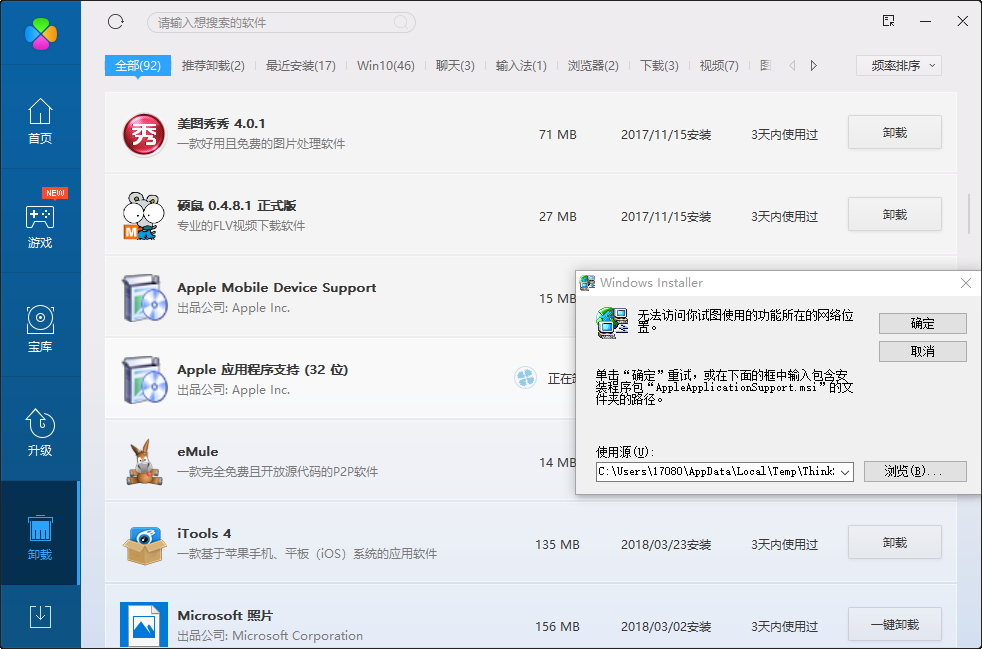Click the 27 MB size of 硕鼠
This screenshot has height=649, width=982.
tap(557, 216)
